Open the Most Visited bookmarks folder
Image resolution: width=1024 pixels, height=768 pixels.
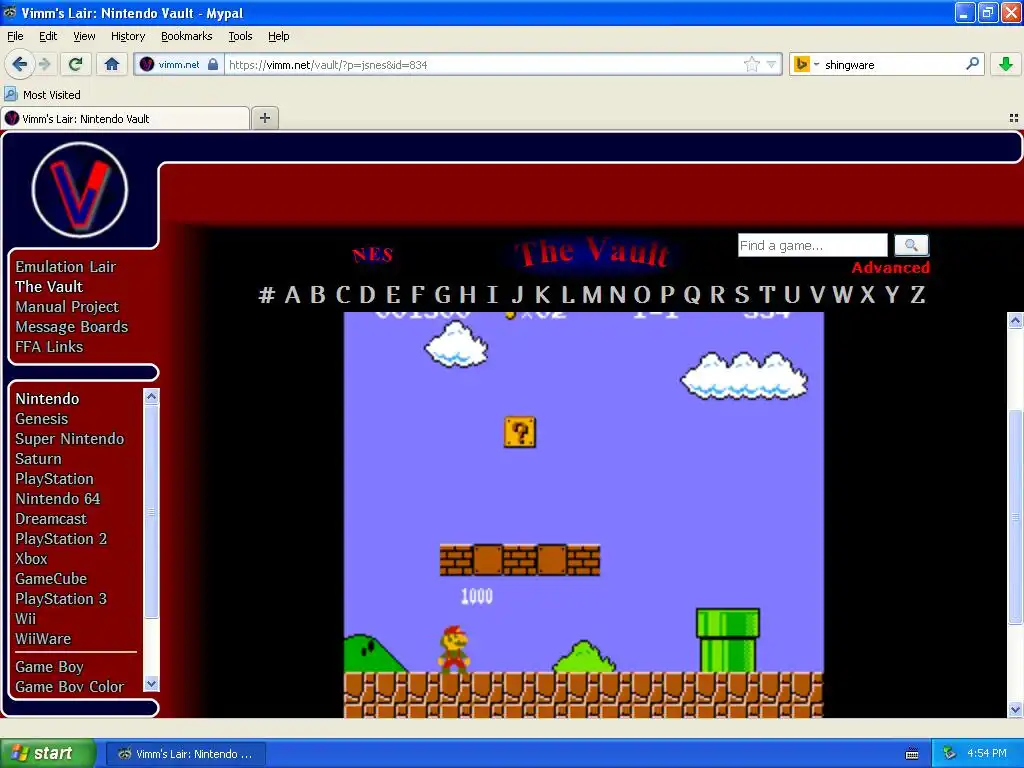coord(42,95)
